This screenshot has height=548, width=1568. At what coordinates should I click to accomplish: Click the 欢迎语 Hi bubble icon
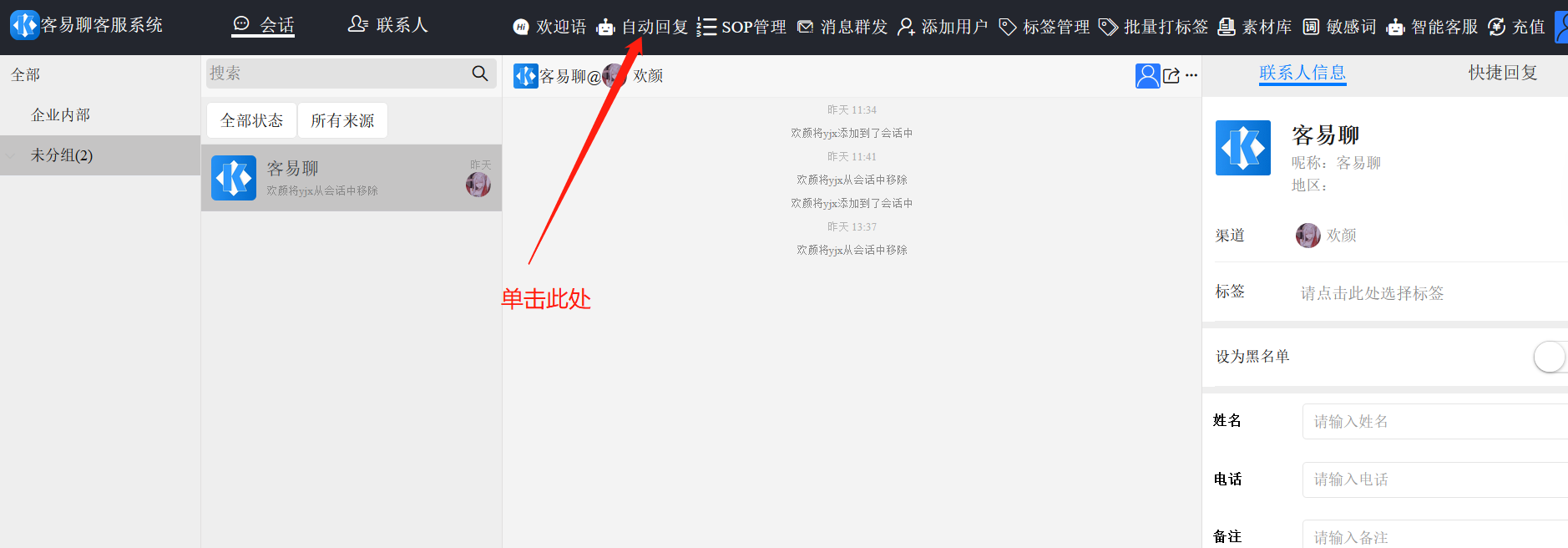[x=521, y=28]
